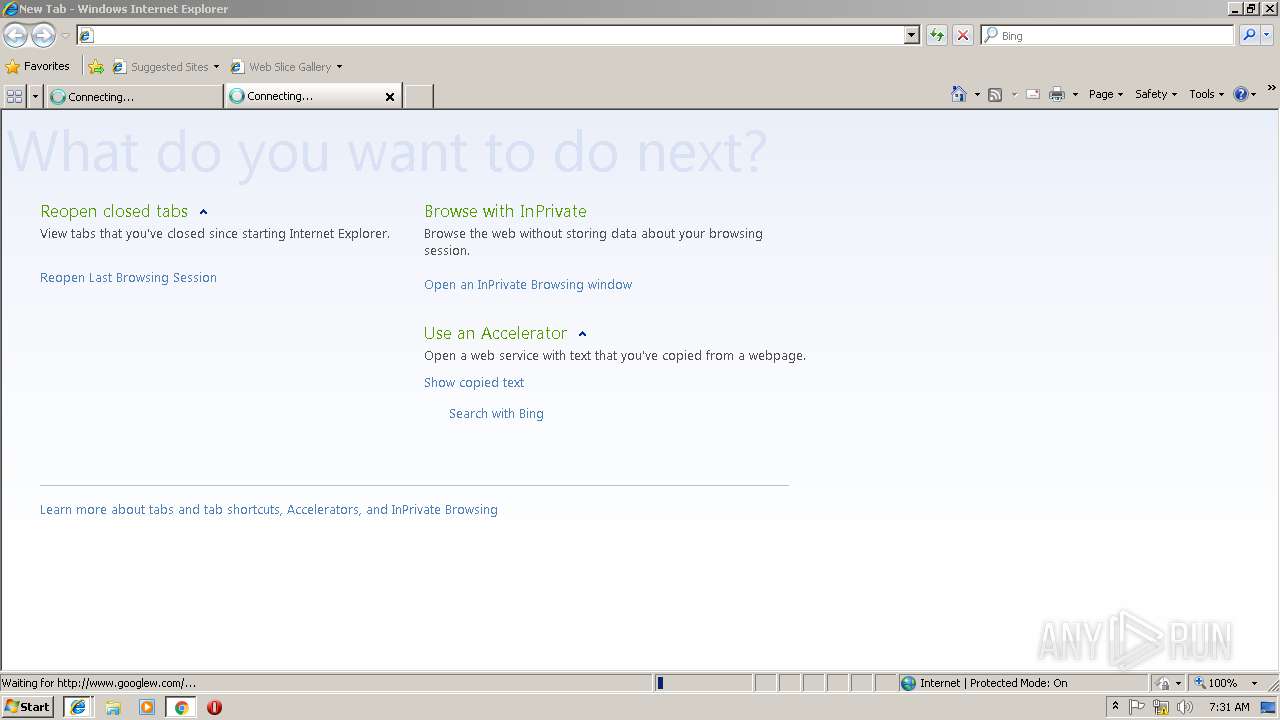Image resolution: width=1280 pixels, height=720 pixels.
Task: Open the Tools menu
Action: click(x=1206, y=94)
